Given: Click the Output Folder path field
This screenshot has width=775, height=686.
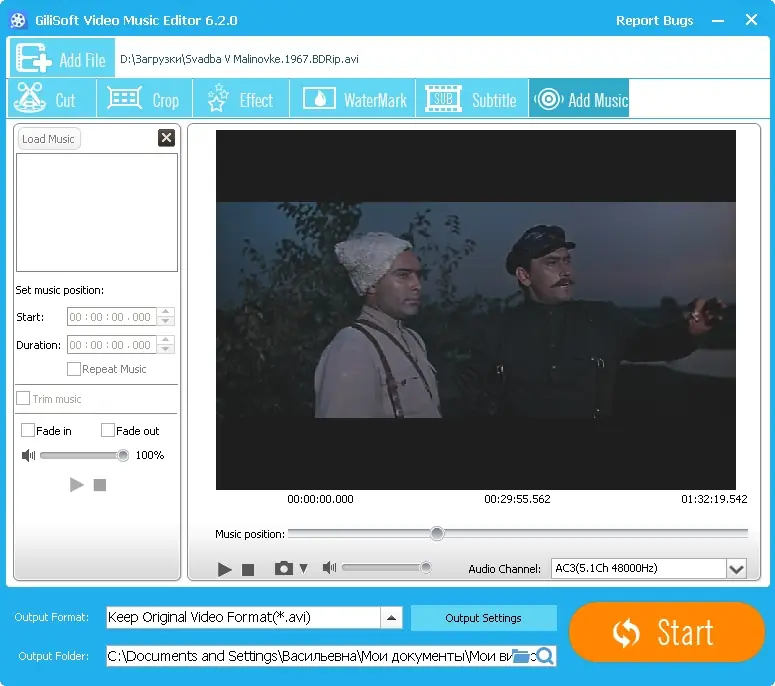Looking at the screenshot, I should click(x=309, y=656).
